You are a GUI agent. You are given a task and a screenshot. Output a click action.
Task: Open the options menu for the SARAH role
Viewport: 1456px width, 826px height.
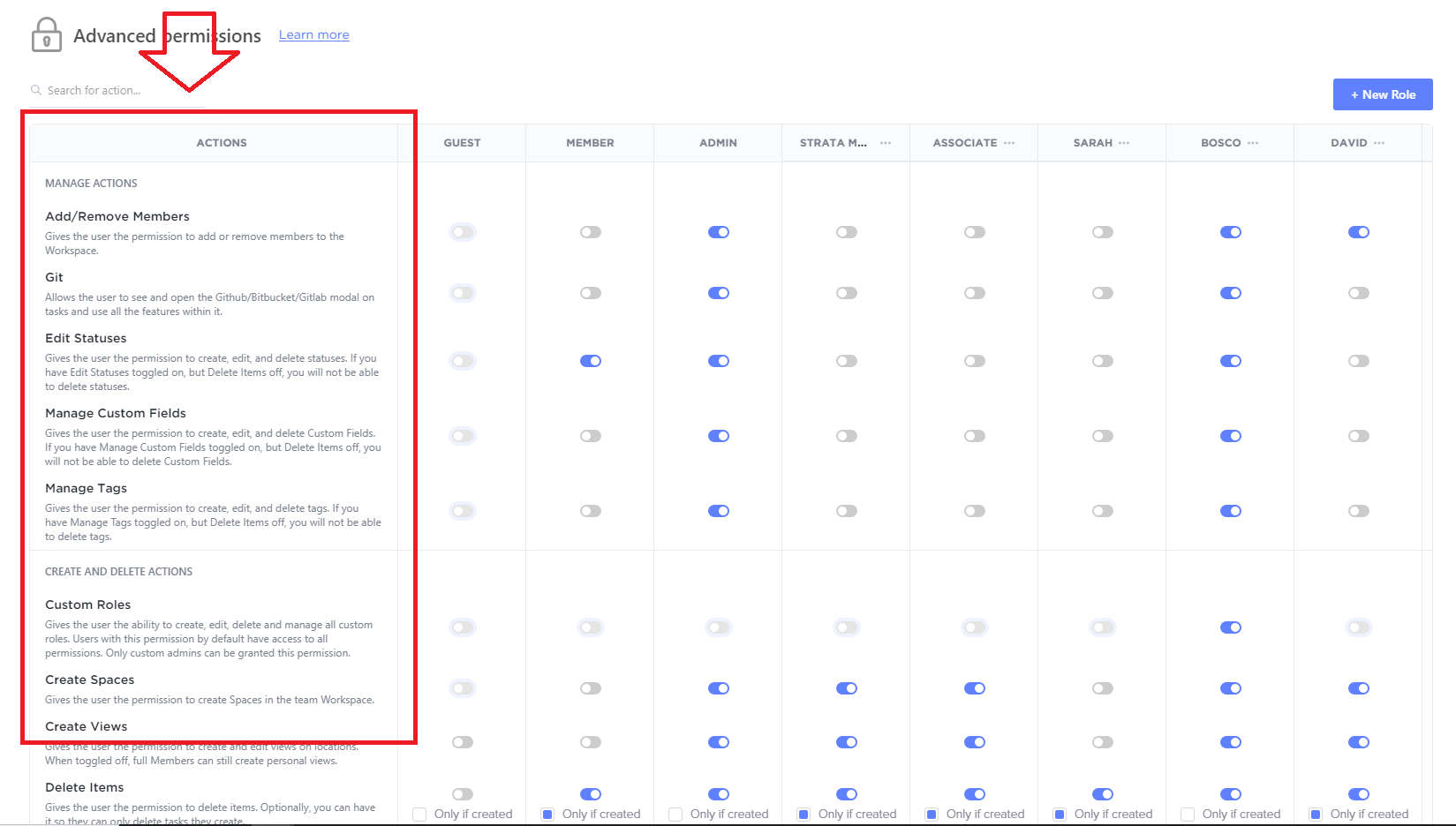(x=1126, y=142)
